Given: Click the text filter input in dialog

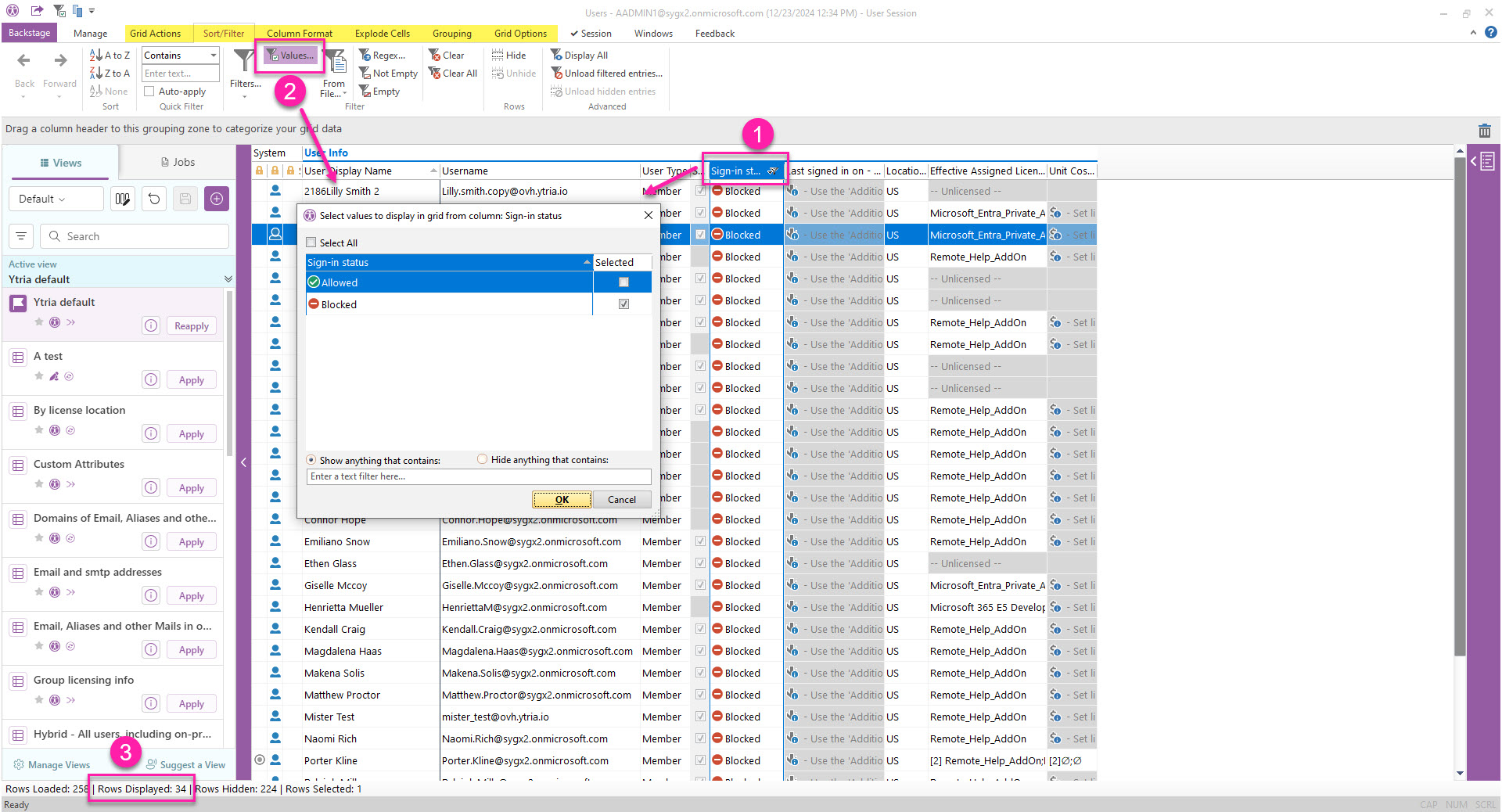Looking at the screenshot, I should 478,476.
